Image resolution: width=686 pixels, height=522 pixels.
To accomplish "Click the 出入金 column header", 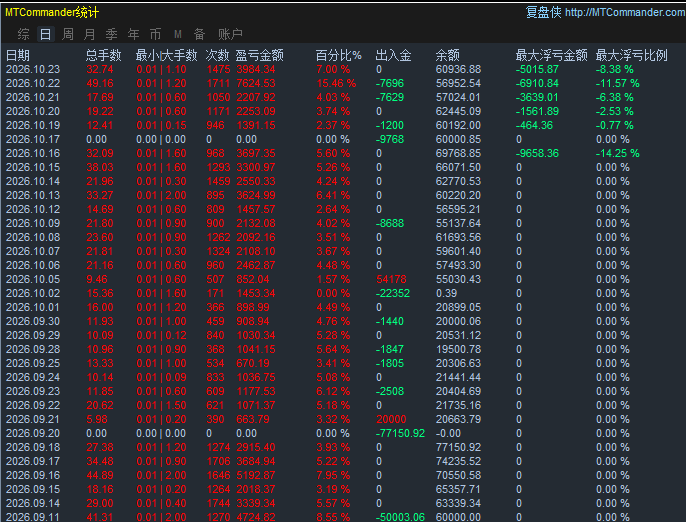I will 393,55.
